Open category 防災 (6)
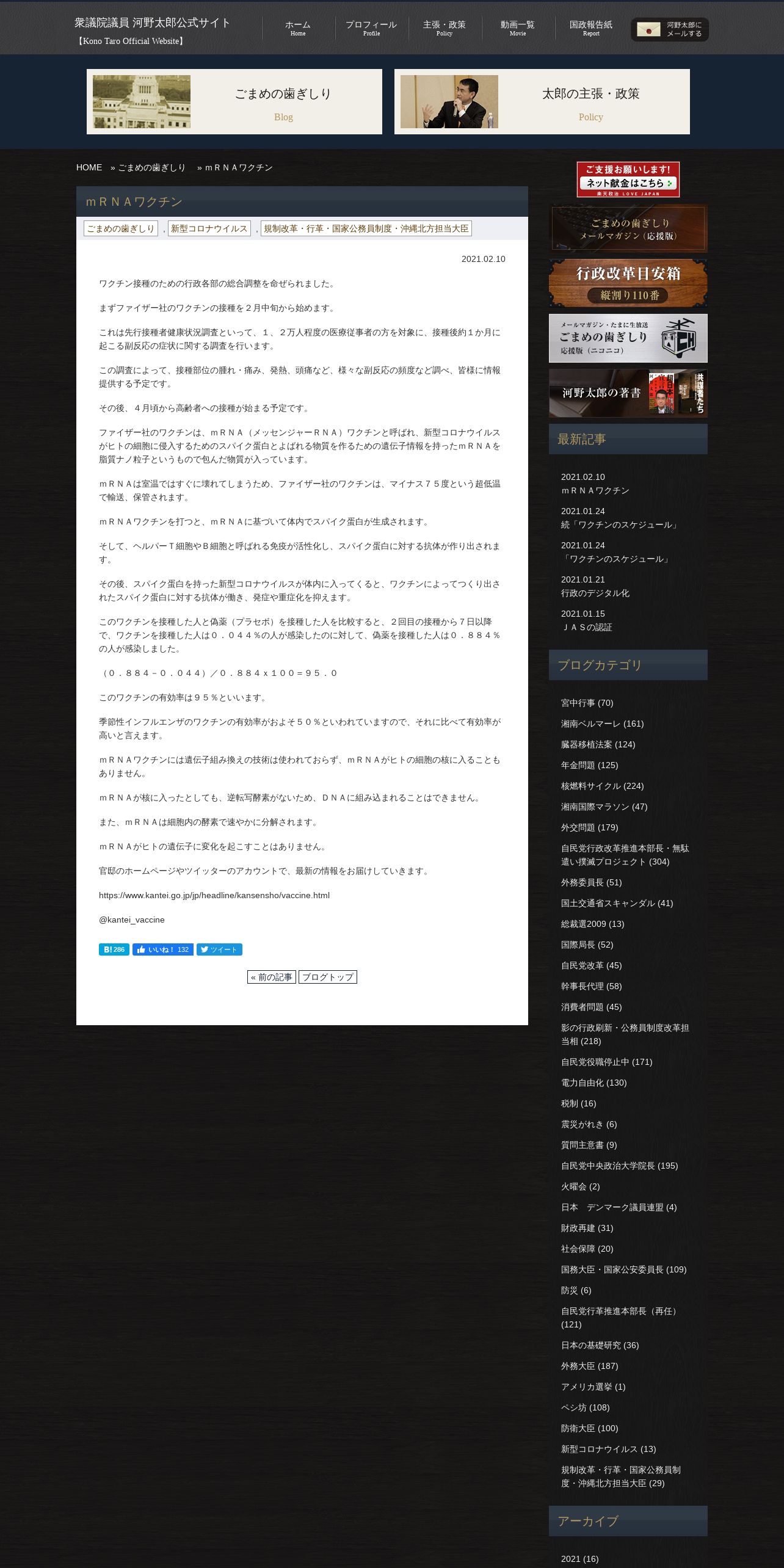784x1568 pixels. pyautogui.click(x=576, y=1290)
